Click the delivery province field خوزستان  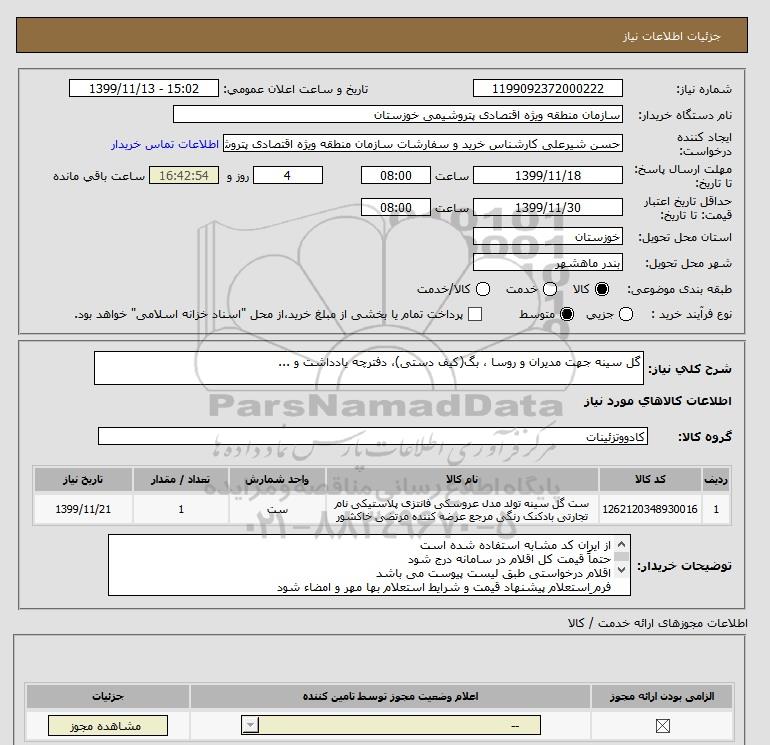pos(546,238)
